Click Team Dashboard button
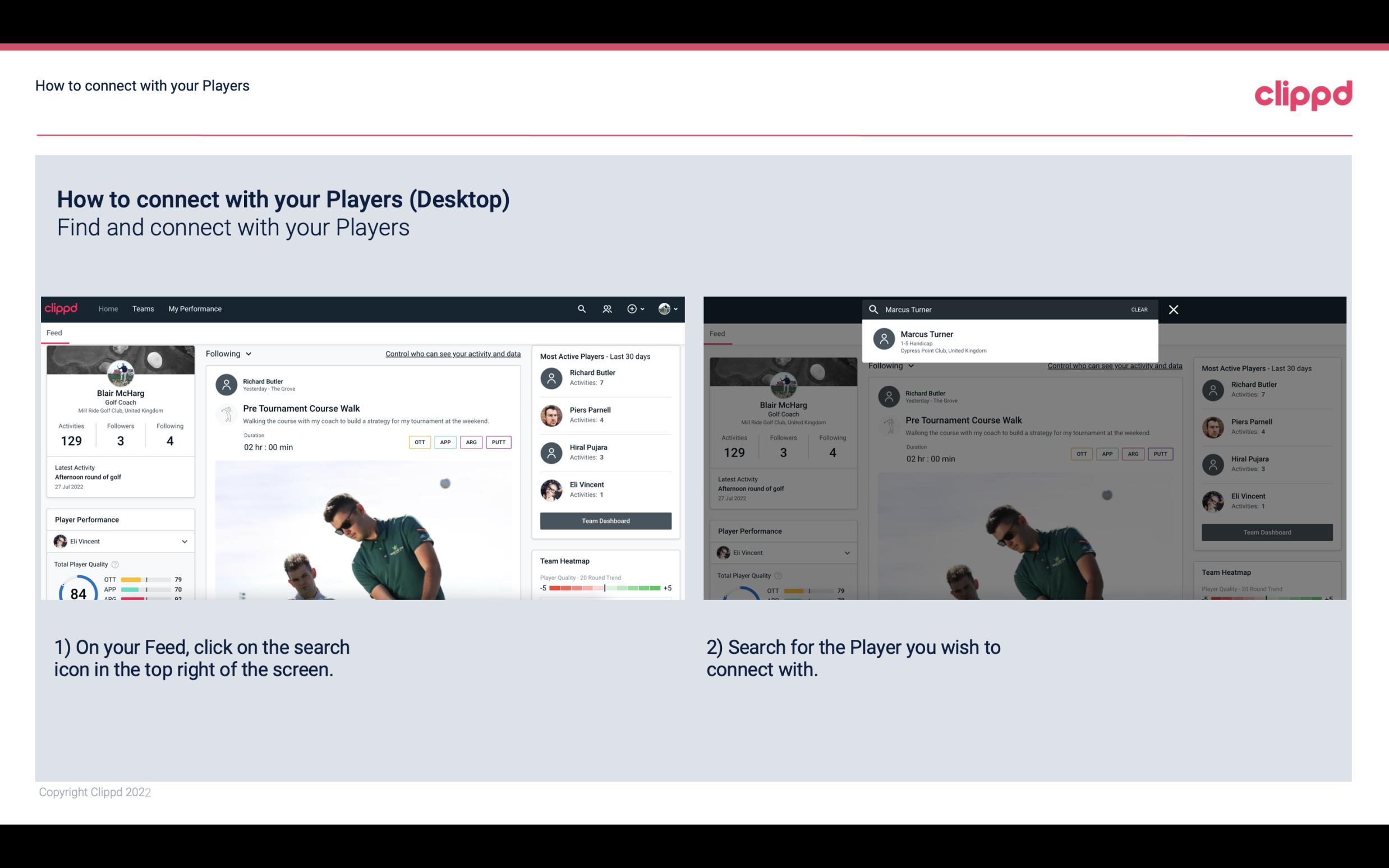The height and width of the screenshot is (868, 1389). 605,520
